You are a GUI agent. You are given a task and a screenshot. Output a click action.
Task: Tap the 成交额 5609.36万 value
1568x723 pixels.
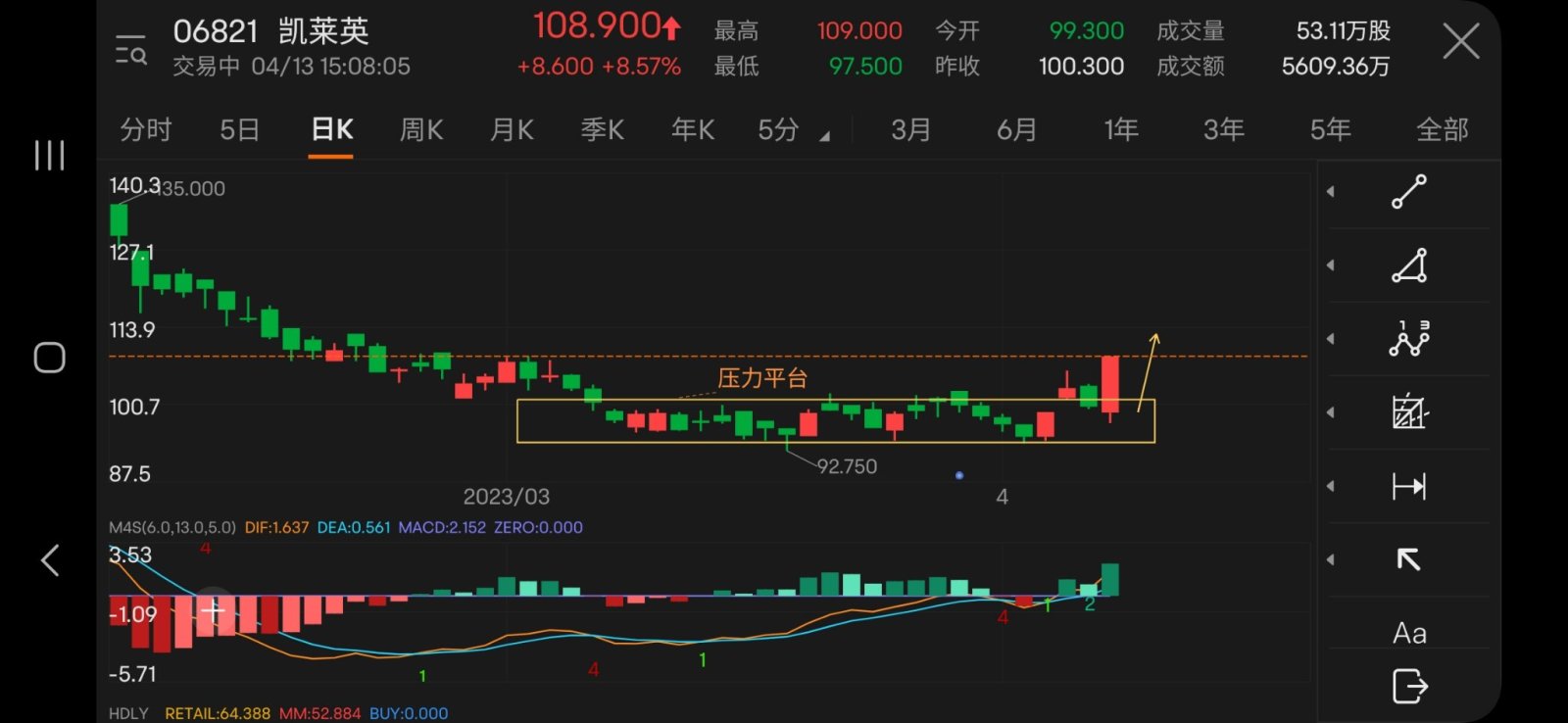1335,67
